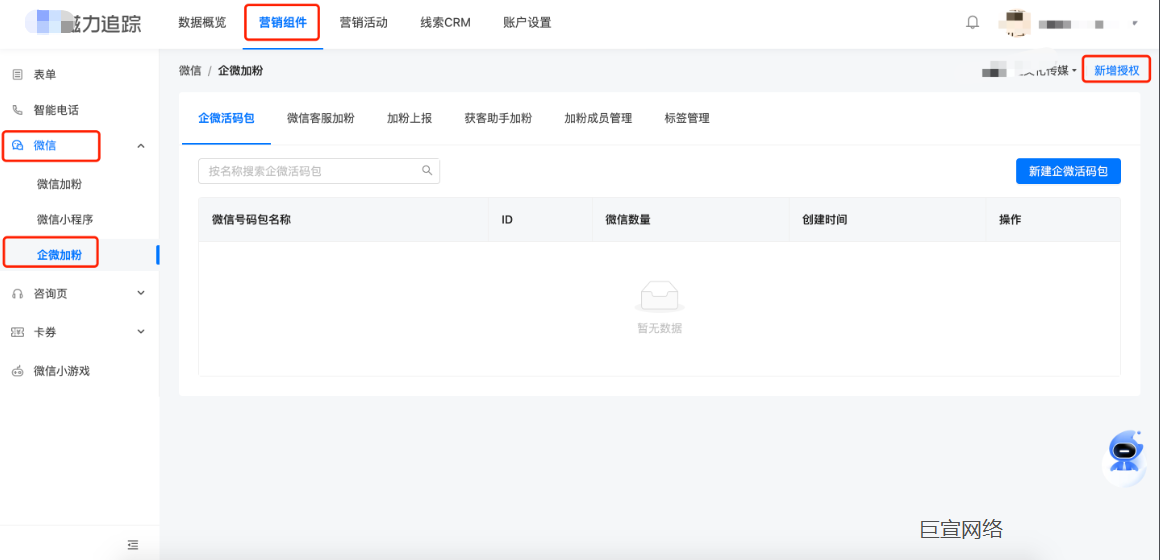Expand the 卡券 section chevron
1160x560 pixels.
[x=141, y=332]
